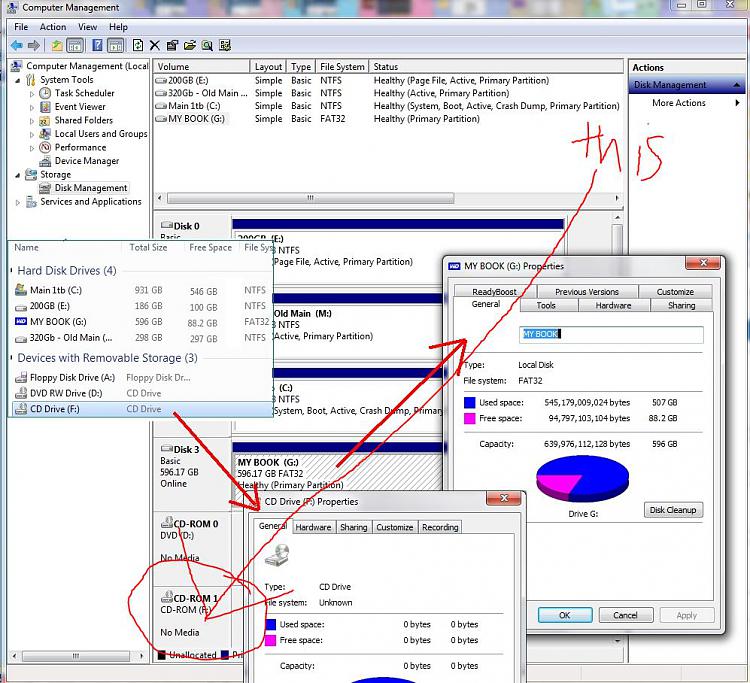Click the Volume column header
The image size is (750, 683).
point(202,66)
